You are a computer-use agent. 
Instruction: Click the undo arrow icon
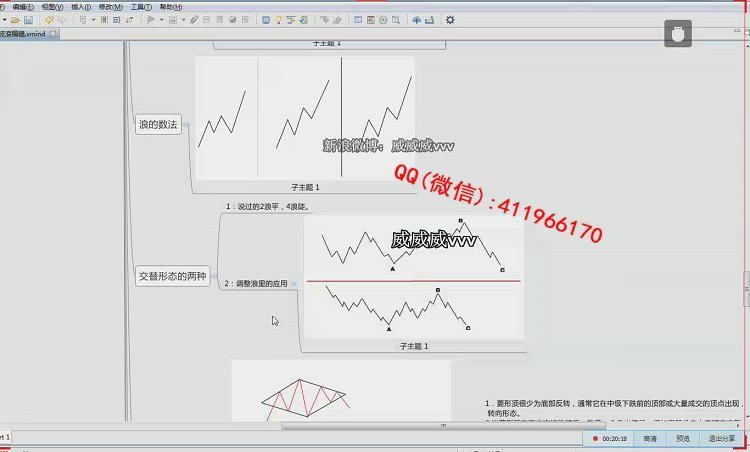pyautogui.click(x=48, y=20)
